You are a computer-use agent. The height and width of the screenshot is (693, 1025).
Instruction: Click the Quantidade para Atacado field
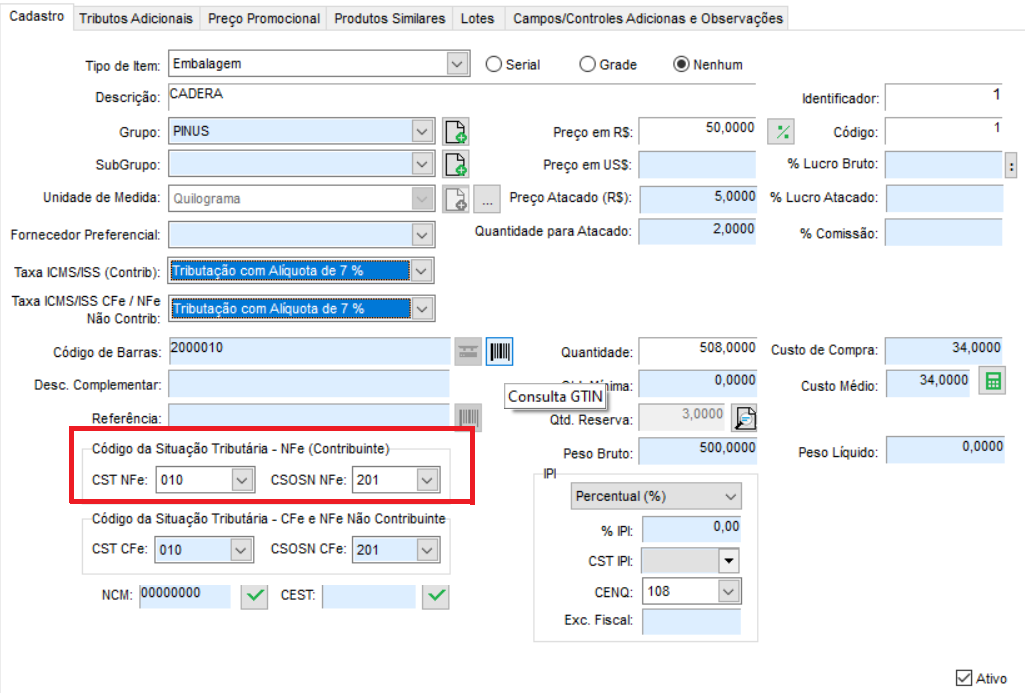(x=697, y=231)
